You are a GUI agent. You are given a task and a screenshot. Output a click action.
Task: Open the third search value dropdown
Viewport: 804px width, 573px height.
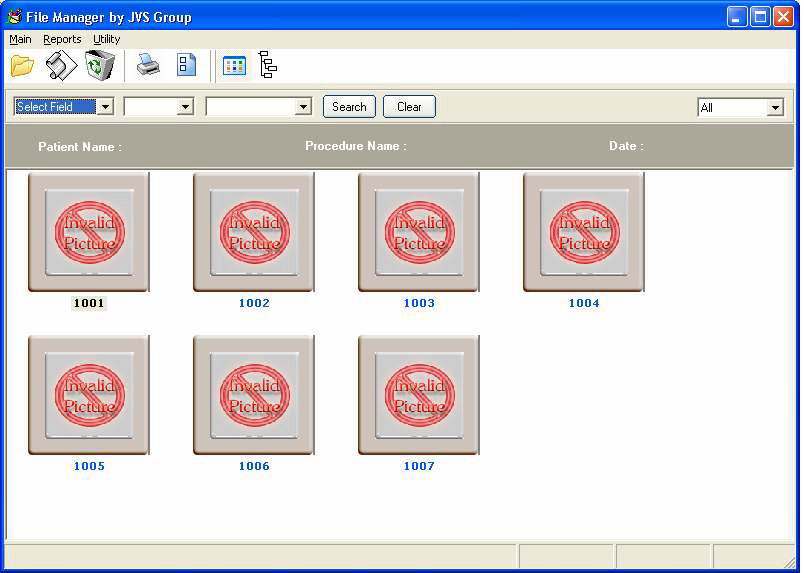click(x=304, y=107)
